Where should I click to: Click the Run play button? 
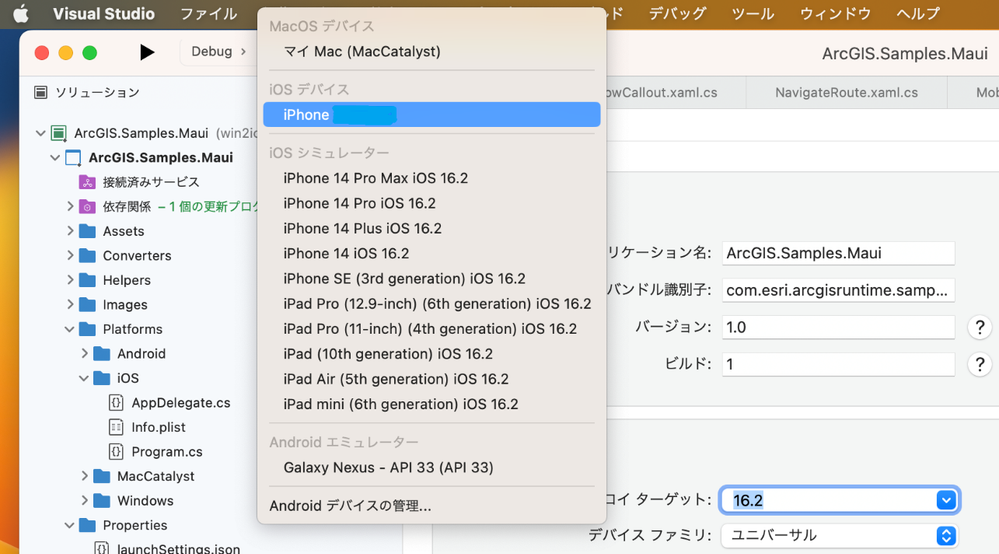tap(147, 52)
